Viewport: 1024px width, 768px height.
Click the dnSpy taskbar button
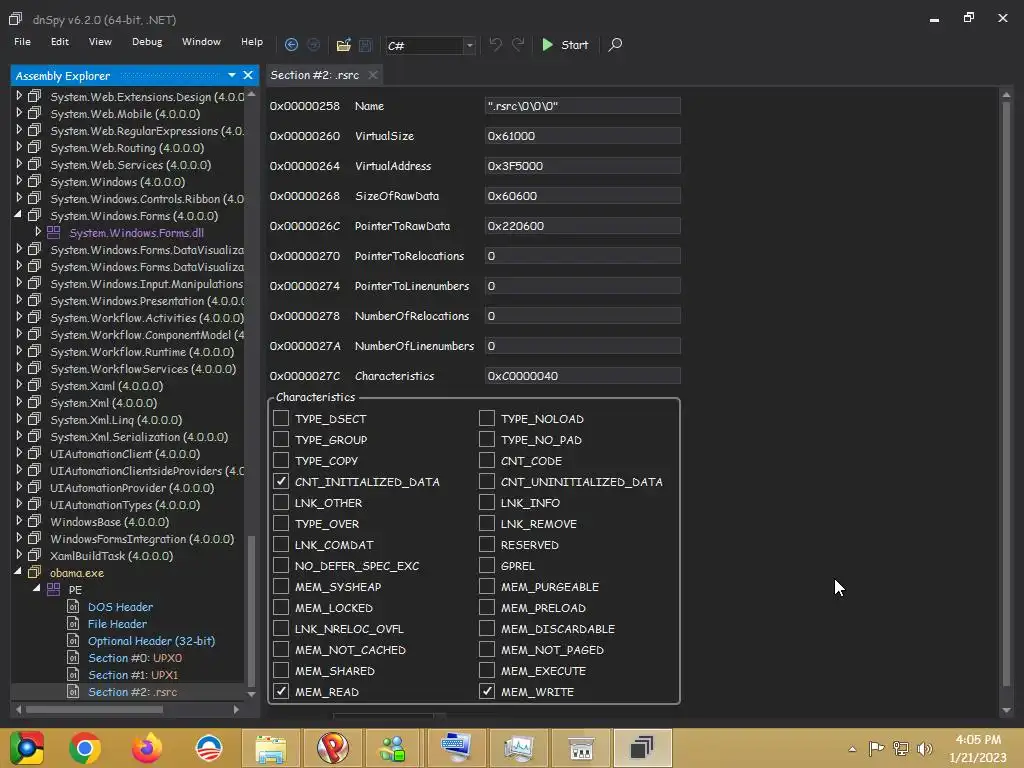point(643,748)
